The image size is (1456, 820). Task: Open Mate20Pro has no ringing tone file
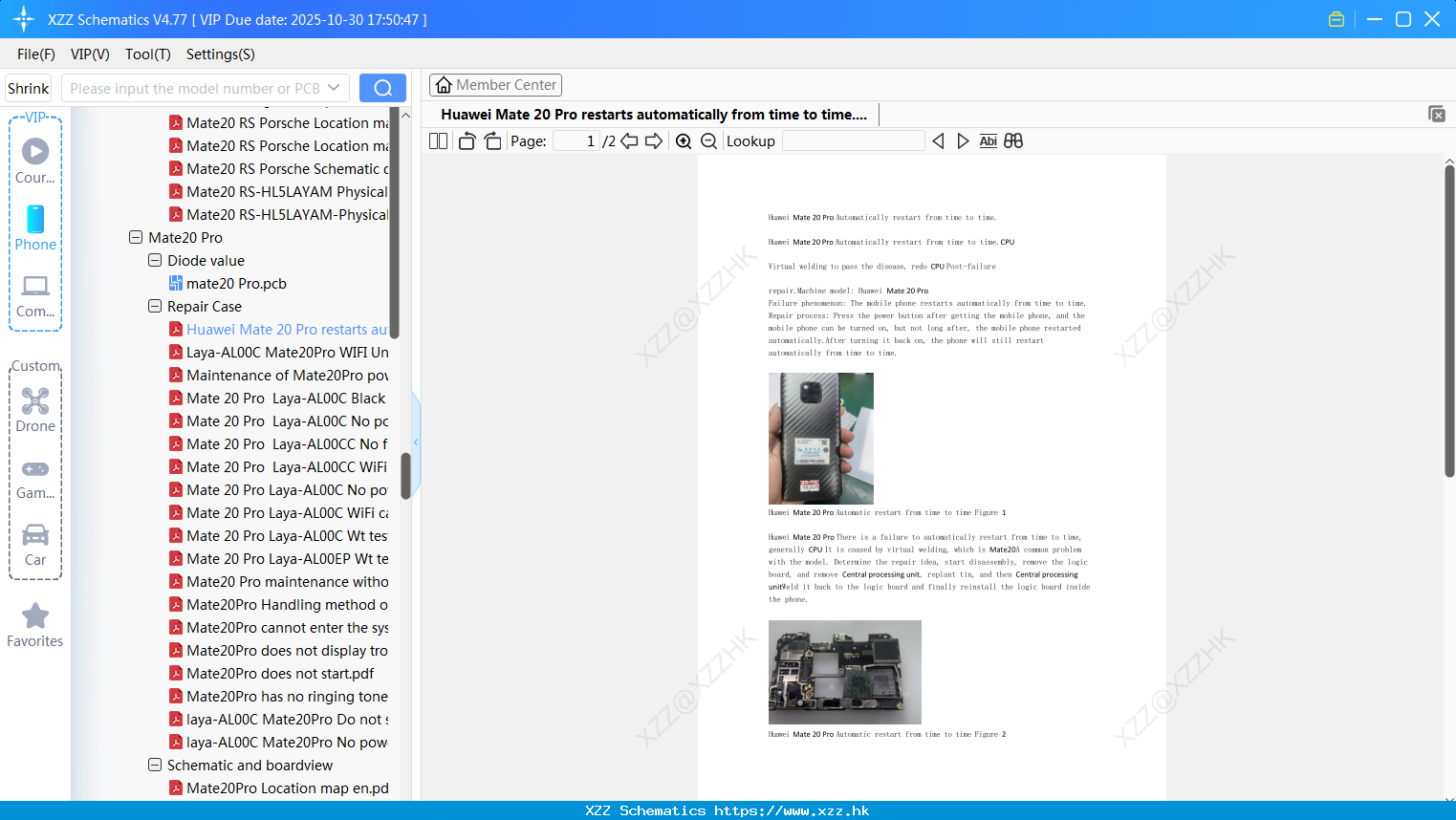tap(279, 697)
